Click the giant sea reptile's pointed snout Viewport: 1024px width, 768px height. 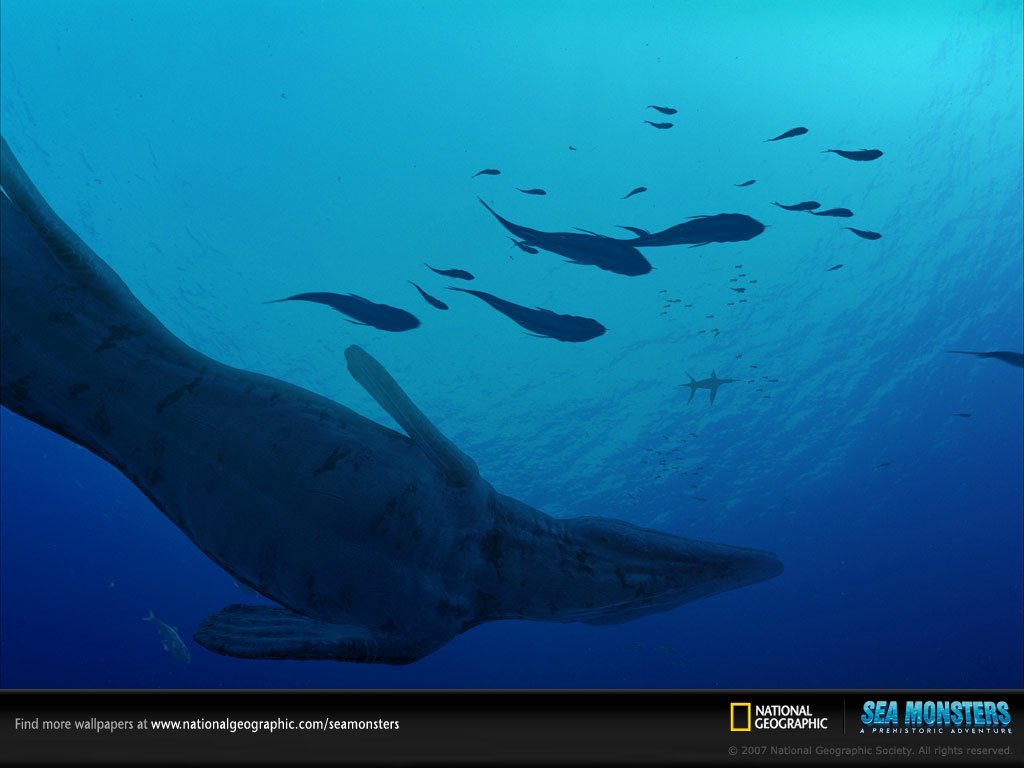(x=760, y=565)
